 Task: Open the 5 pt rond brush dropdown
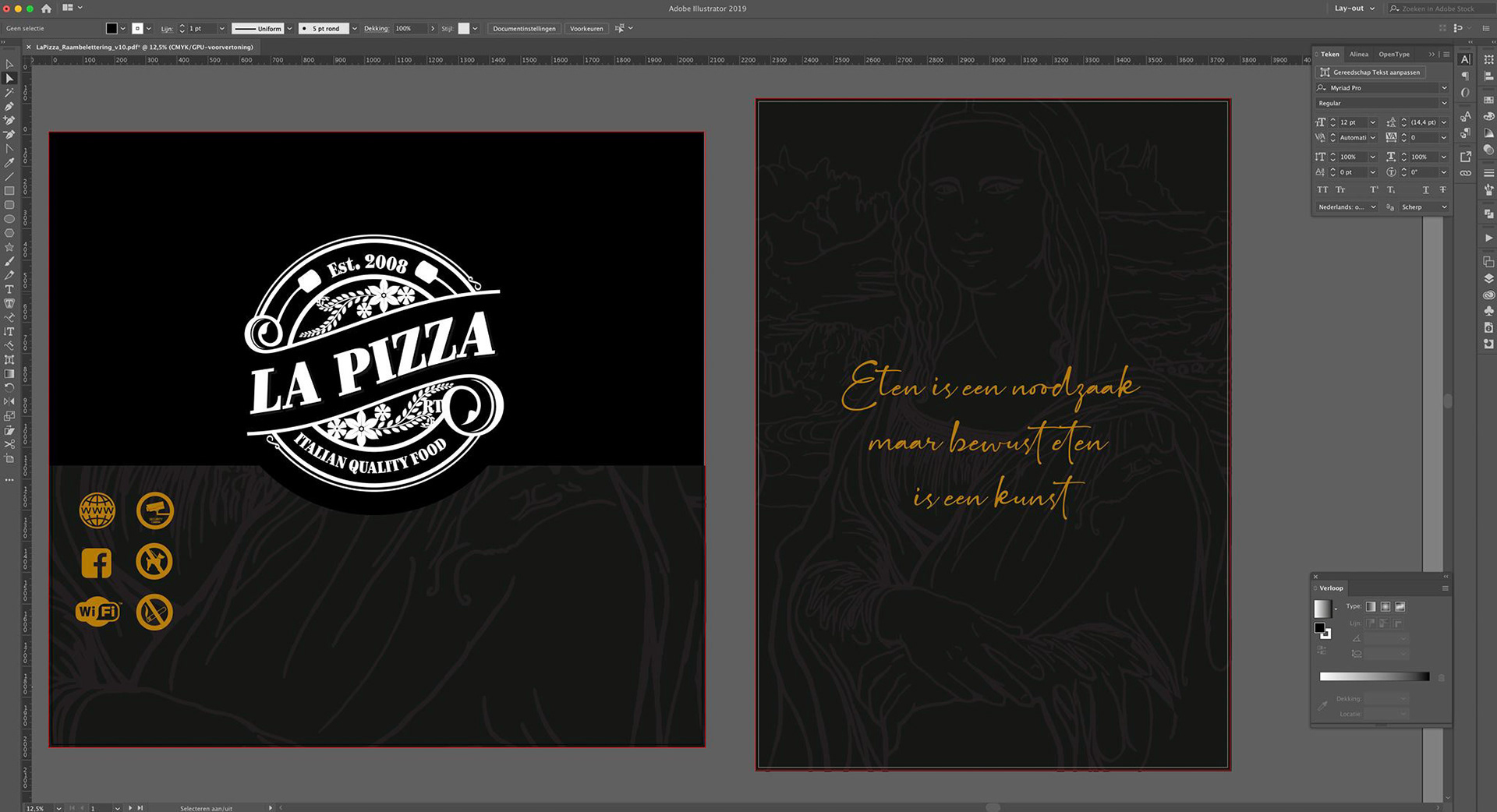pos(355,29)
